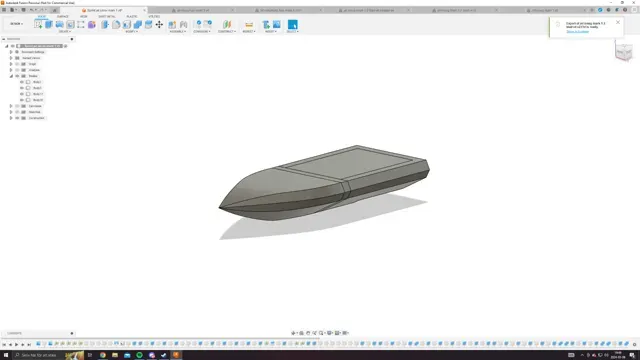Switch to the Plastic tab
Screen dimensions: 640x360
131,16
